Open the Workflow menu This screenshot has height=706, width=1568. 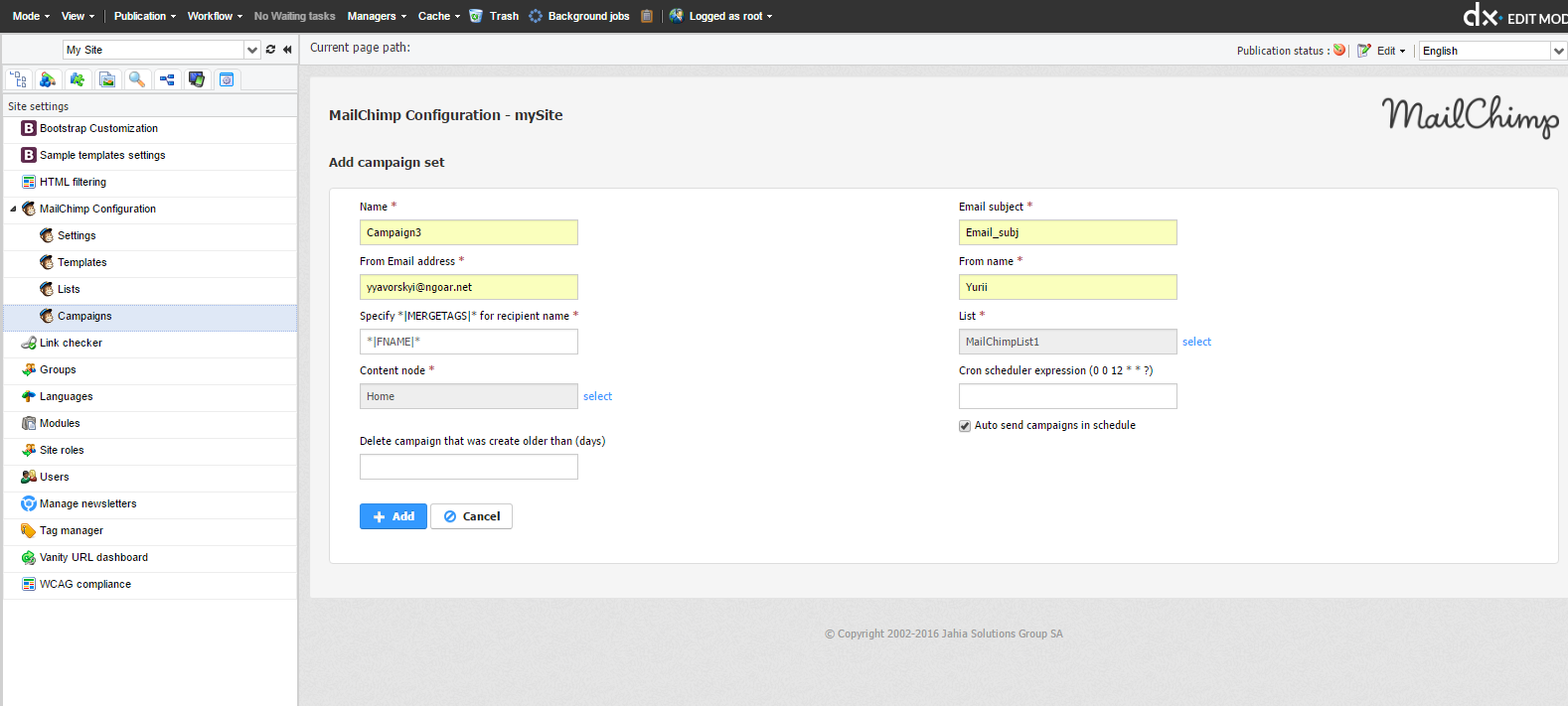pyautogui.click(x=215, y=16)
